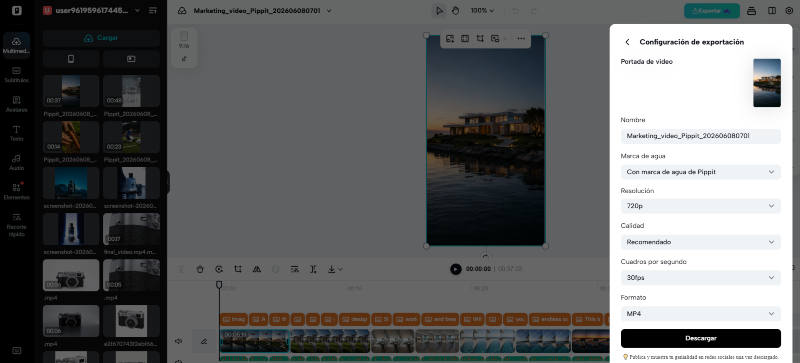This screenshot has width=800, height=363.
Task: Open the Subtítulos sidebar panel
Action: [16, 75]
